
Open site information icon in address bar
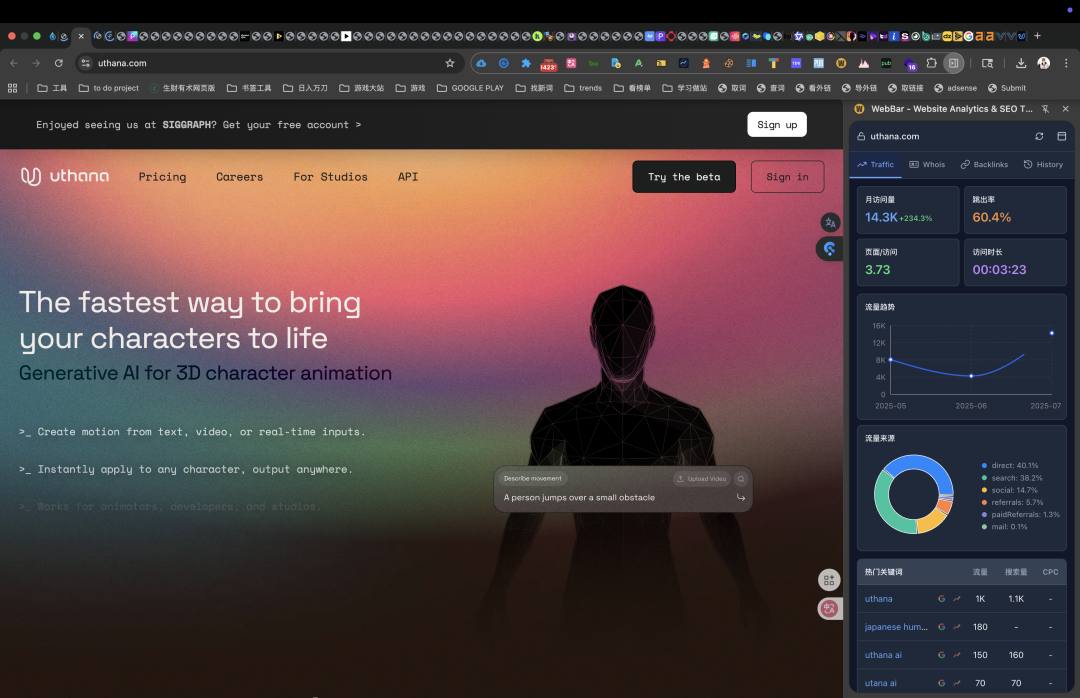click(x=85, y=63)
